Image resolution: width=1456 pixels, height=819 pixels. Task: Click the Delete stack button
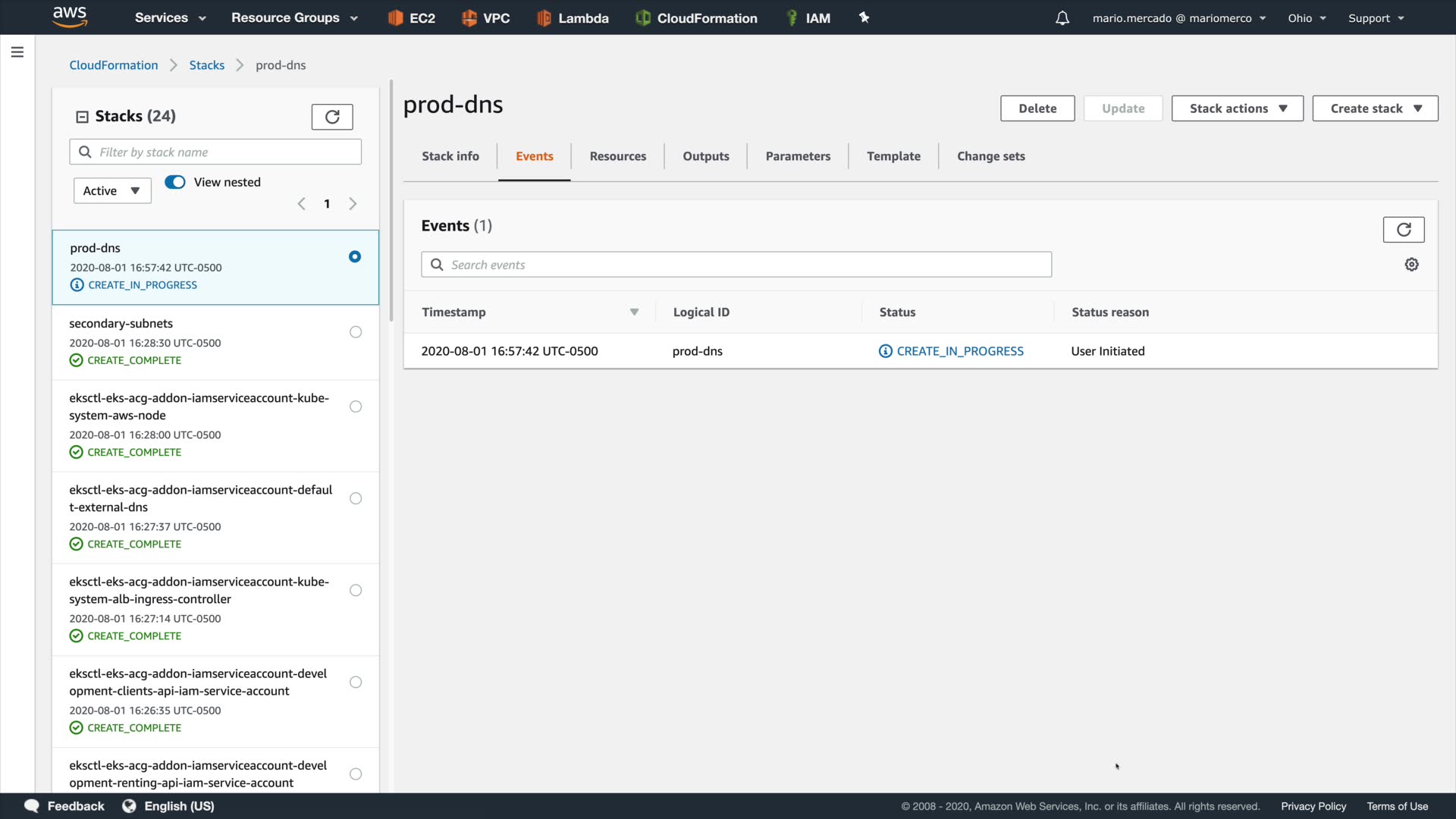coord(1037,108)
